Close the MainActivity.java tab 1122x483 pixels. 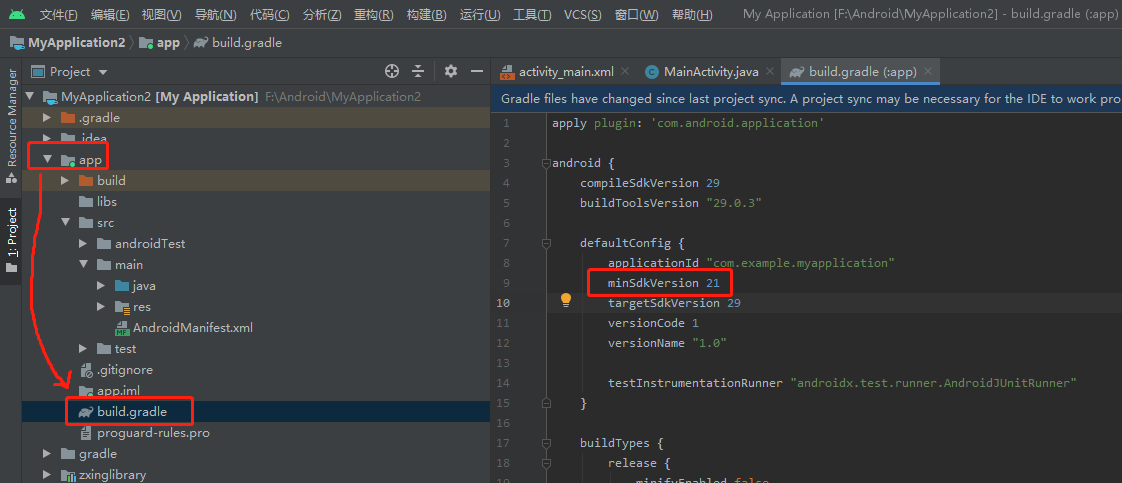[x=770, y=71]
